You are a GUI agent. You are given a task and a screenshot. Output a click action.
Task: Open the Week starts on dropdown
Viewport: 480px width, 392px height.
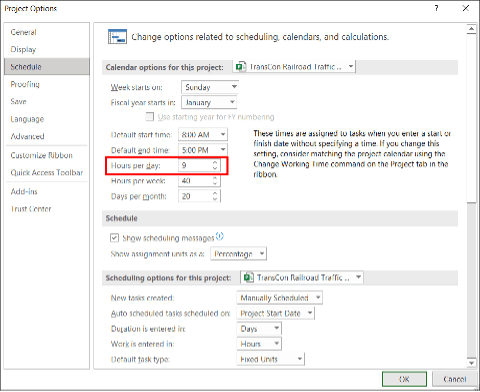[x=210, y=87]
